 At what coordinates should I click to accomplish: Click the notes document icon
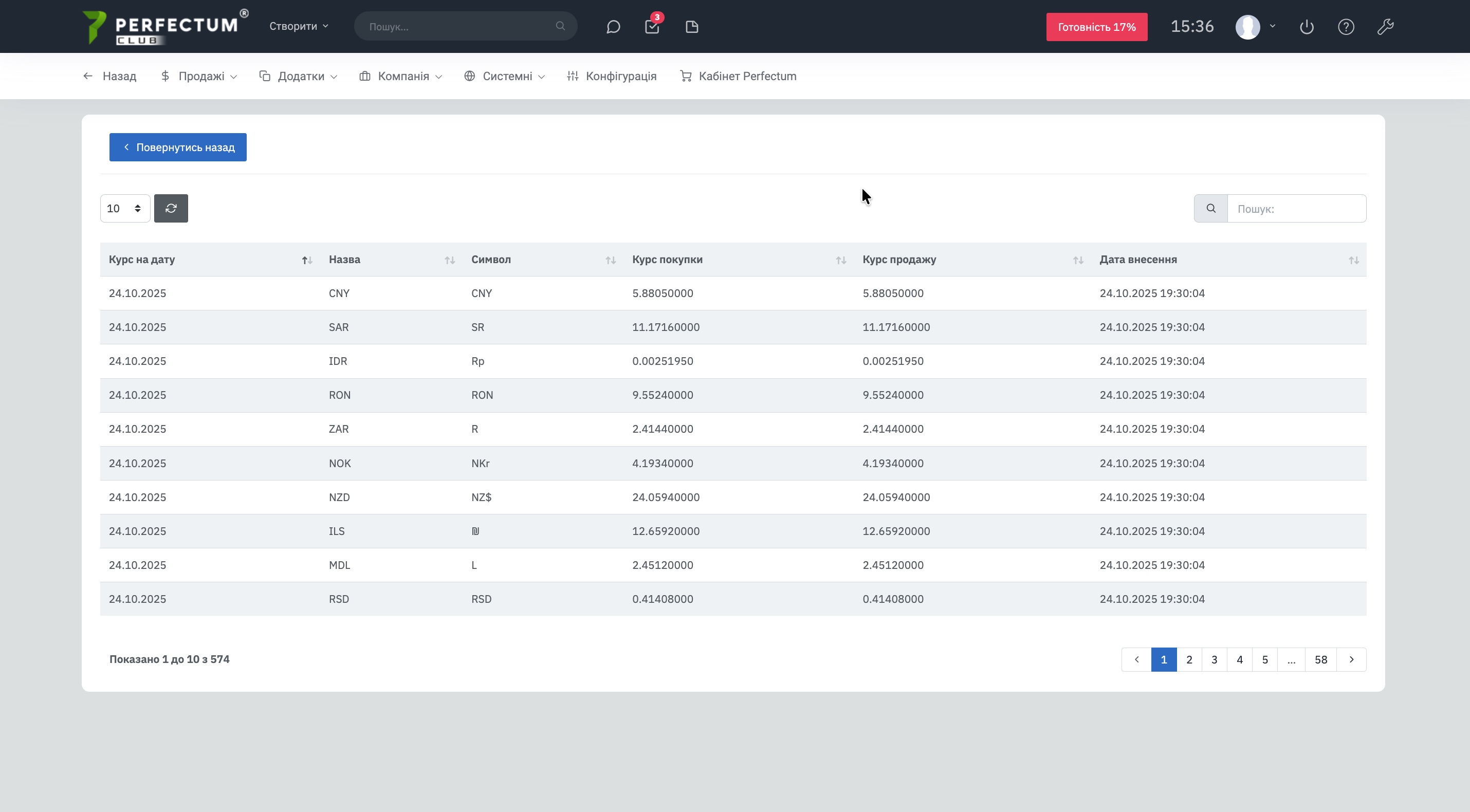(x=692, y=27)
